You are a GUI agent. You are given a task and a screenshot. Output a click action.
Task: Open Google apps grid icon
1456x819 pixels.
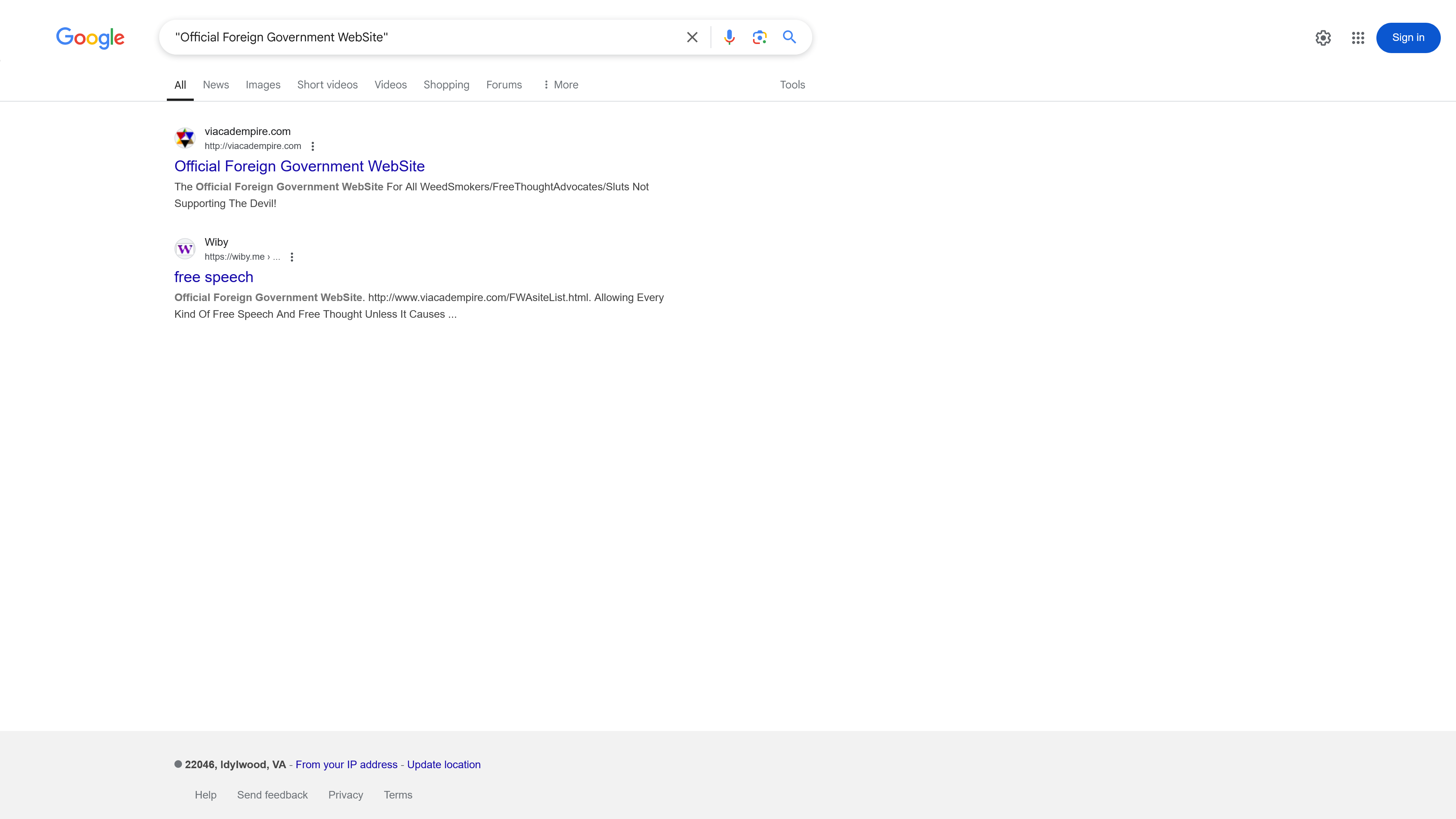pos(1358,38)
